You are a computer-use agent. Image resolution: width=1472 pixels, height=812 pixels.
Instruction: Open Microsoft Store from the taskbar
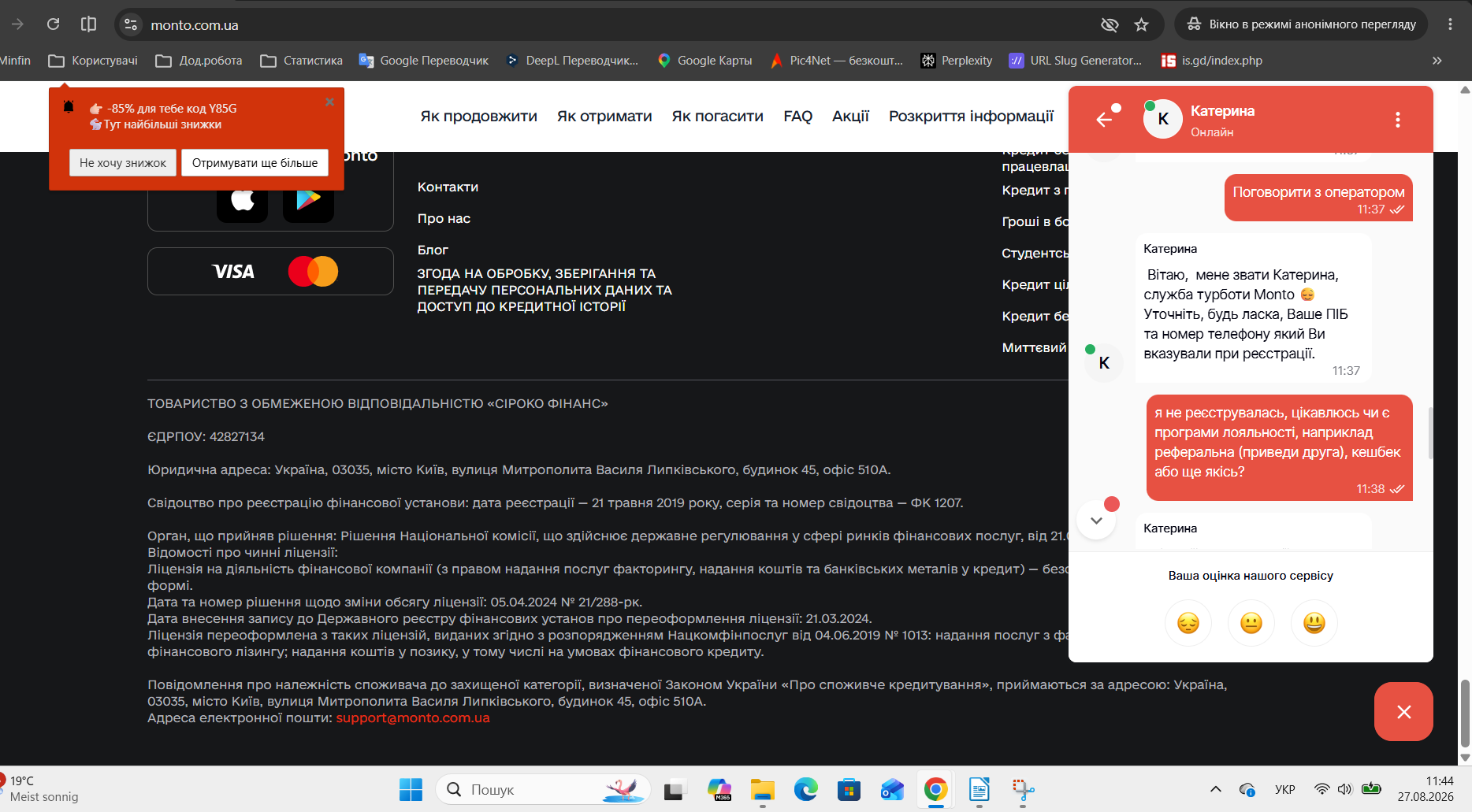coord(849,789)
